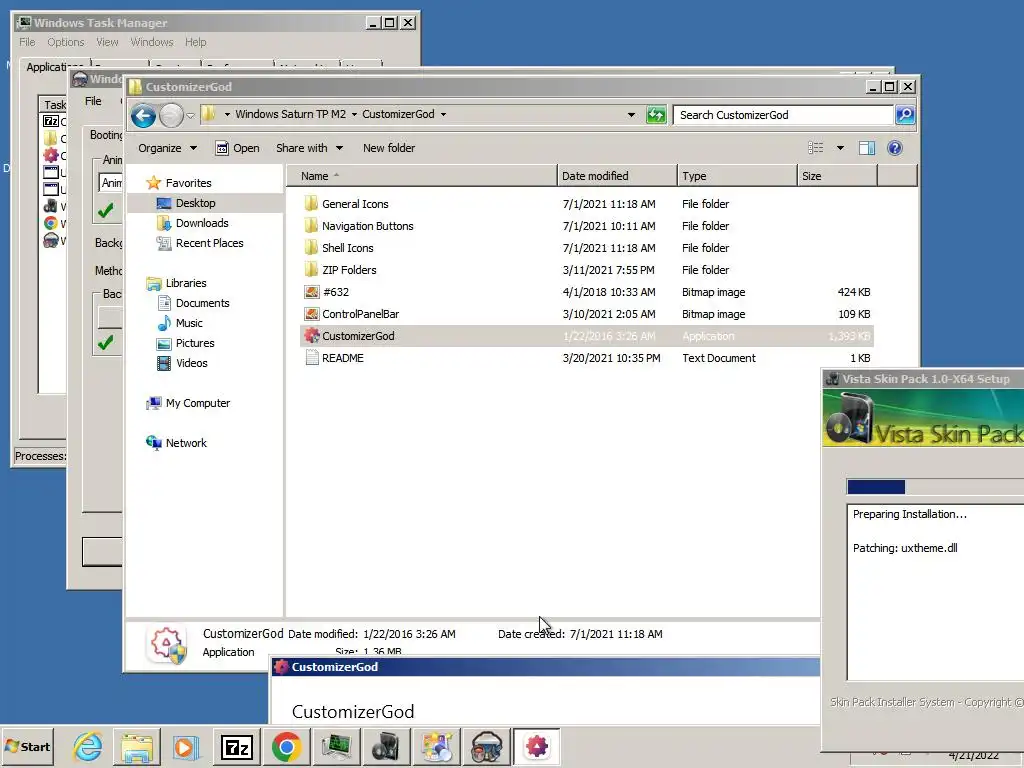Open Google Chrome from the taskbar
Image resolution: width=1024 pixels, height=768 pixels.
click(x=286, y=746)
